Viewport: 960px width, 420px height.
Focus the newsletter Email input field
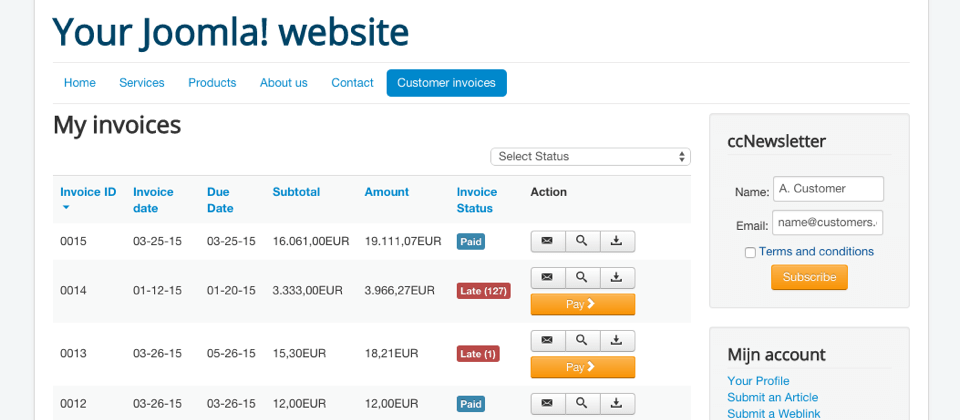pos(827,222)
